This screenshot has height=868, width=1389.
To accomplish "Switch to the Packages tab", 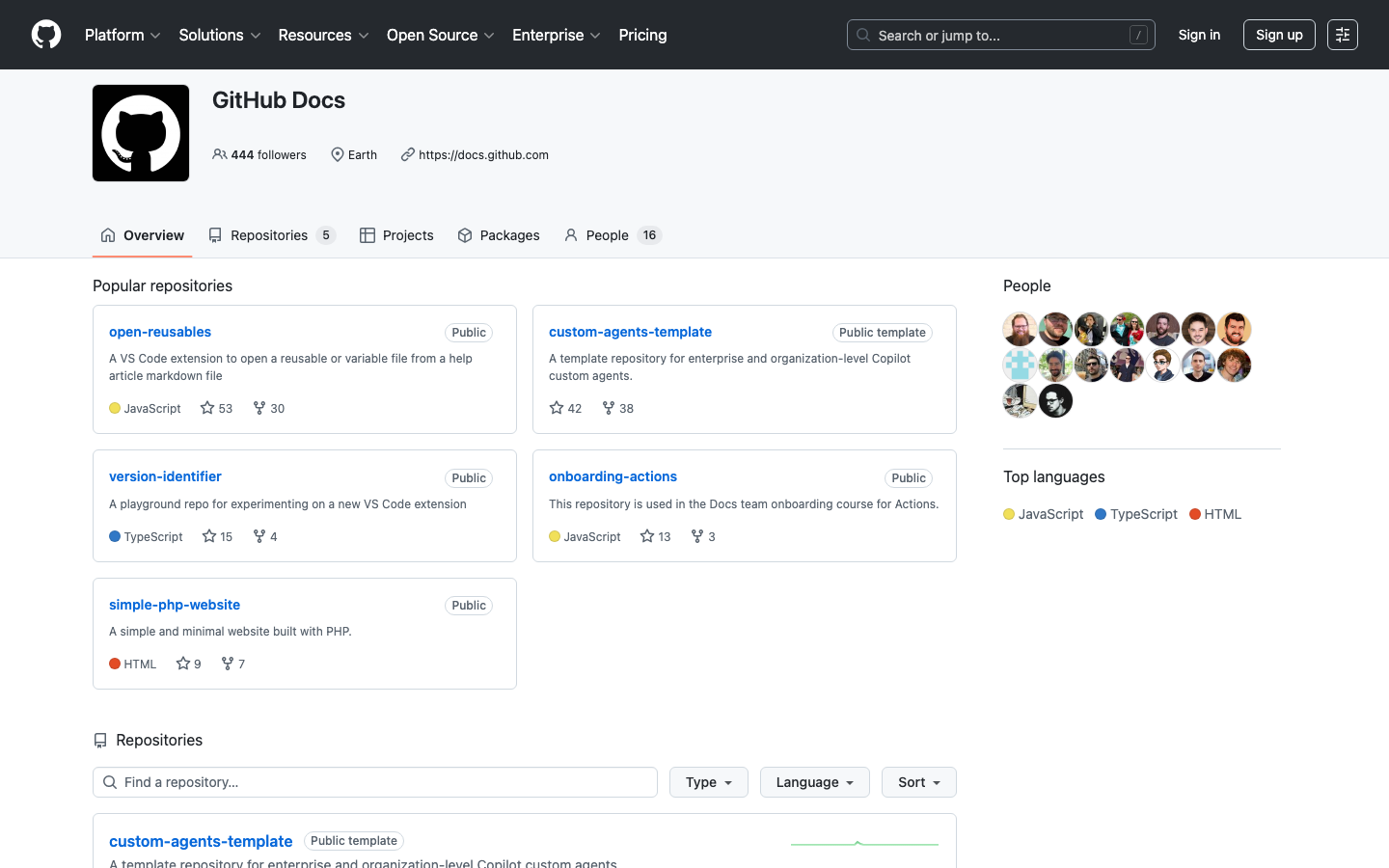I will [499, 235].
